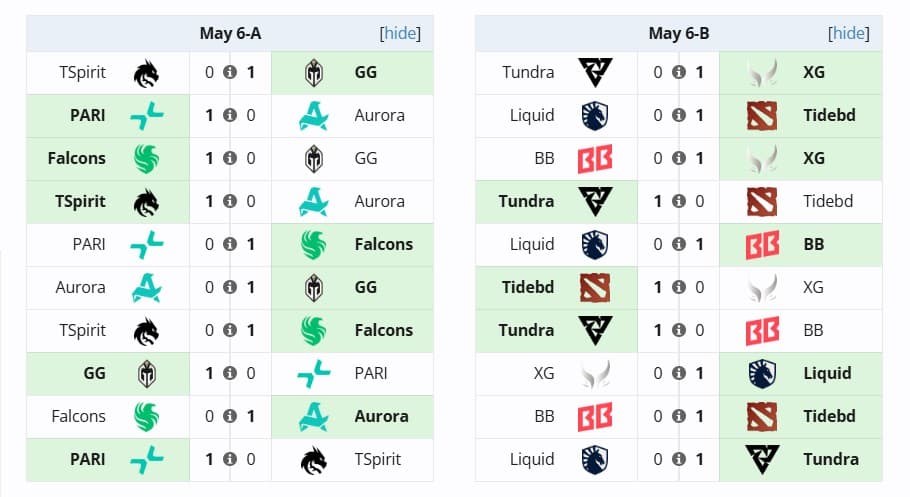This screenshot has height=497, width=910.
Task: Click the red BB logo in third row of May 6-B
Action: [x=595, y=158]
